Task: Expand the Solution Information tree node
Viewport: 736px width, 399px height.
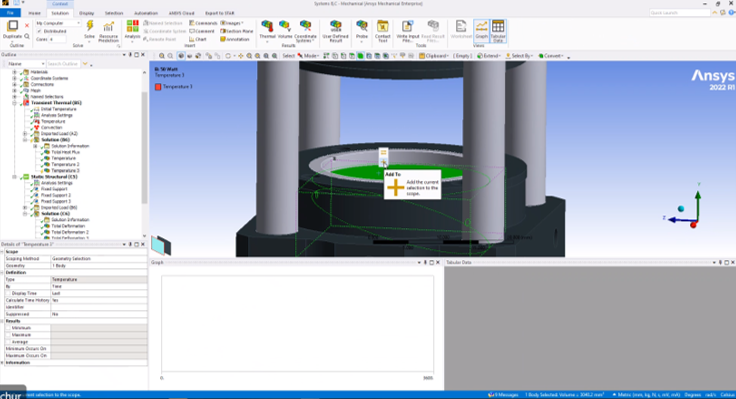Action: pyautogui.click(x=35, y=146)
